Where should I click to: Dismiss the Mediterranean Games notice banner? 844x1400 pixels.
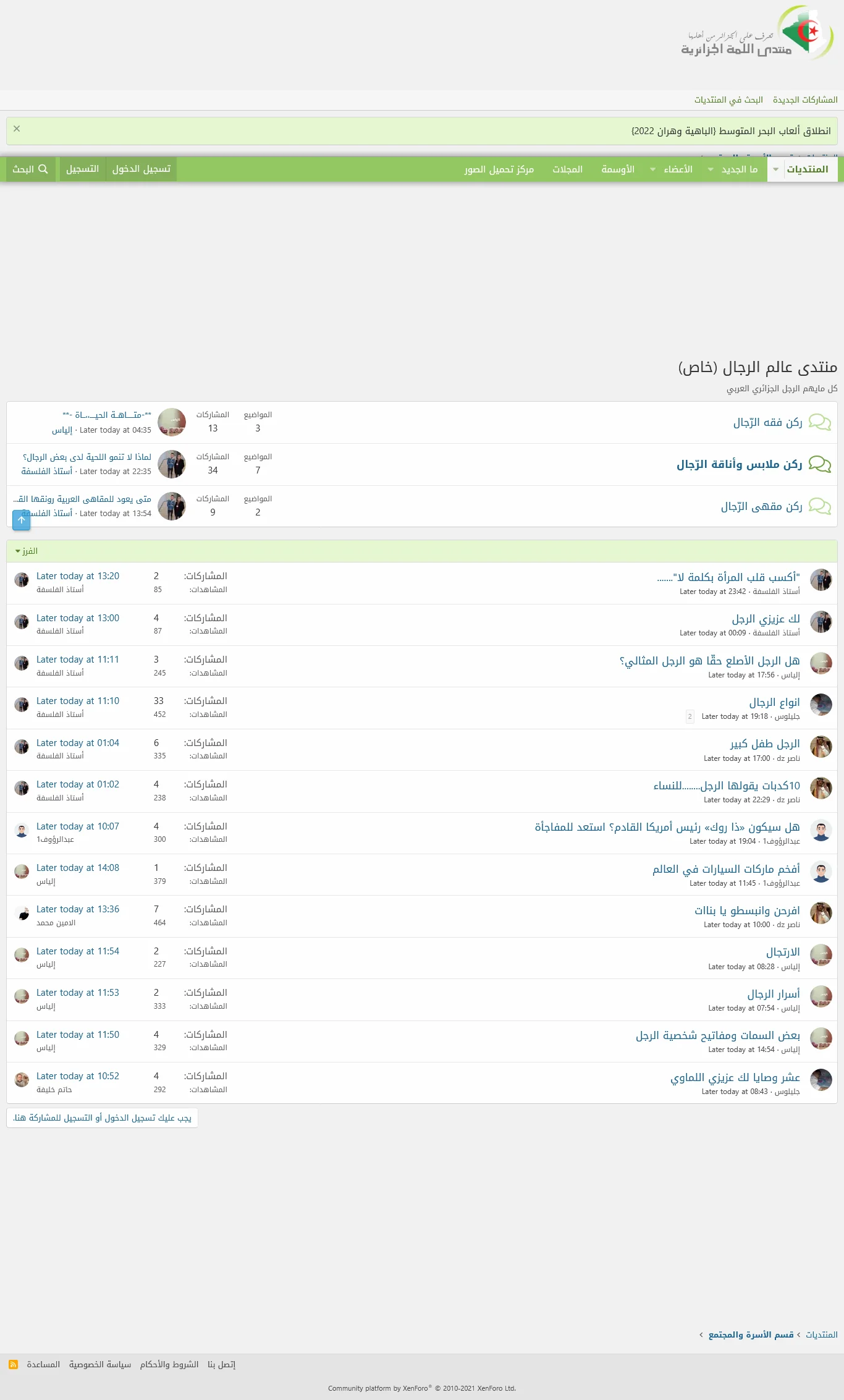(x=17, y=129)
